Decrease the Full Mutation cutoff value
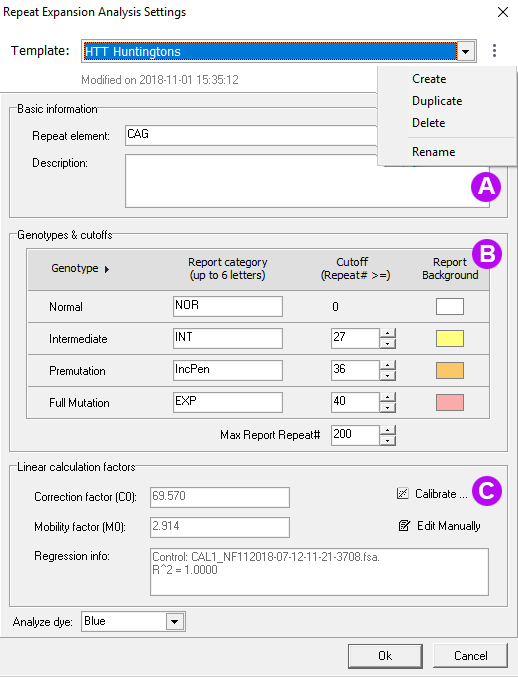 (388, 408)
